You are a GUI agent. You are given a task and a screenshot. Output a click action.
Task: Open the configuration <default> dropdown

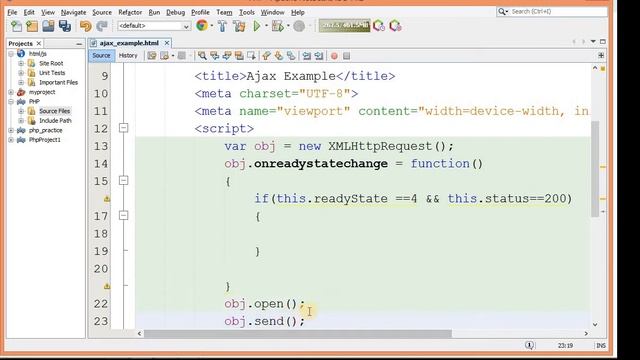[154, 26]
